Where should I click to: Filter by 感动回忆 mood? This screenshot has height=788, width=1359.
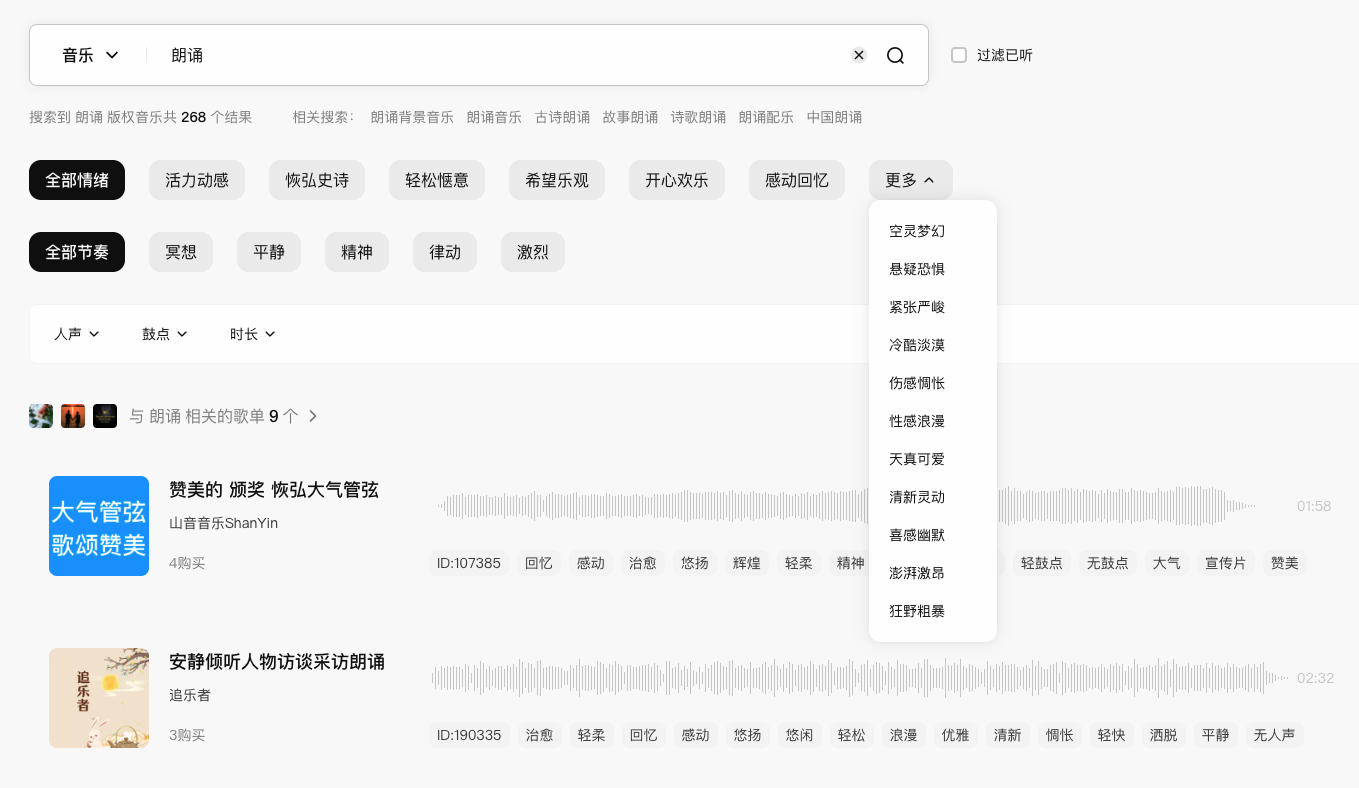(x=797, y=180)
